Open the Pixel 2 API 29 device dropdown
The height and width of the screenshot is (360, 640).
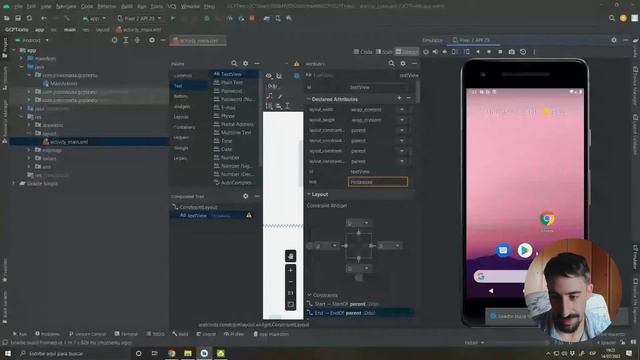139,18
